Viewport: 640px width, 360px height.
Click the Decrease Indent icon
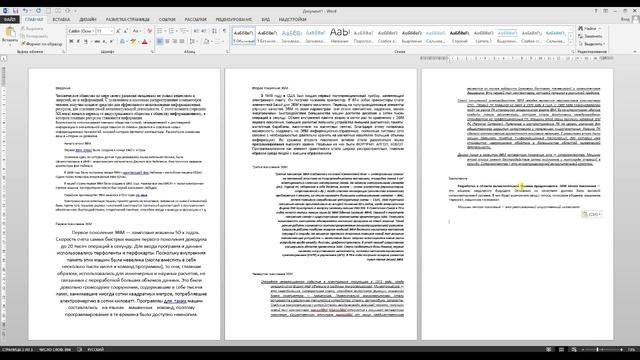tap(196, 31)
